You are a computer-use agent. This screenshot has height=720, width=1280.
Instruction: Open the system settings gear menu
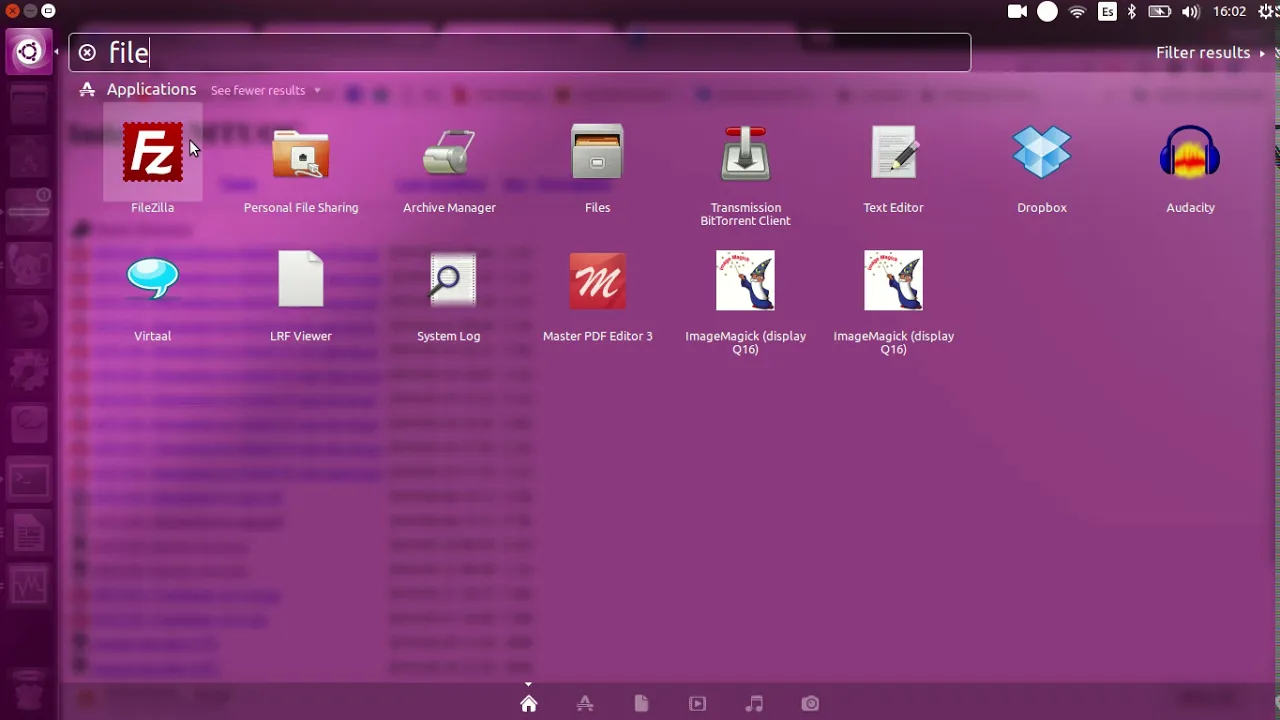1268,12
